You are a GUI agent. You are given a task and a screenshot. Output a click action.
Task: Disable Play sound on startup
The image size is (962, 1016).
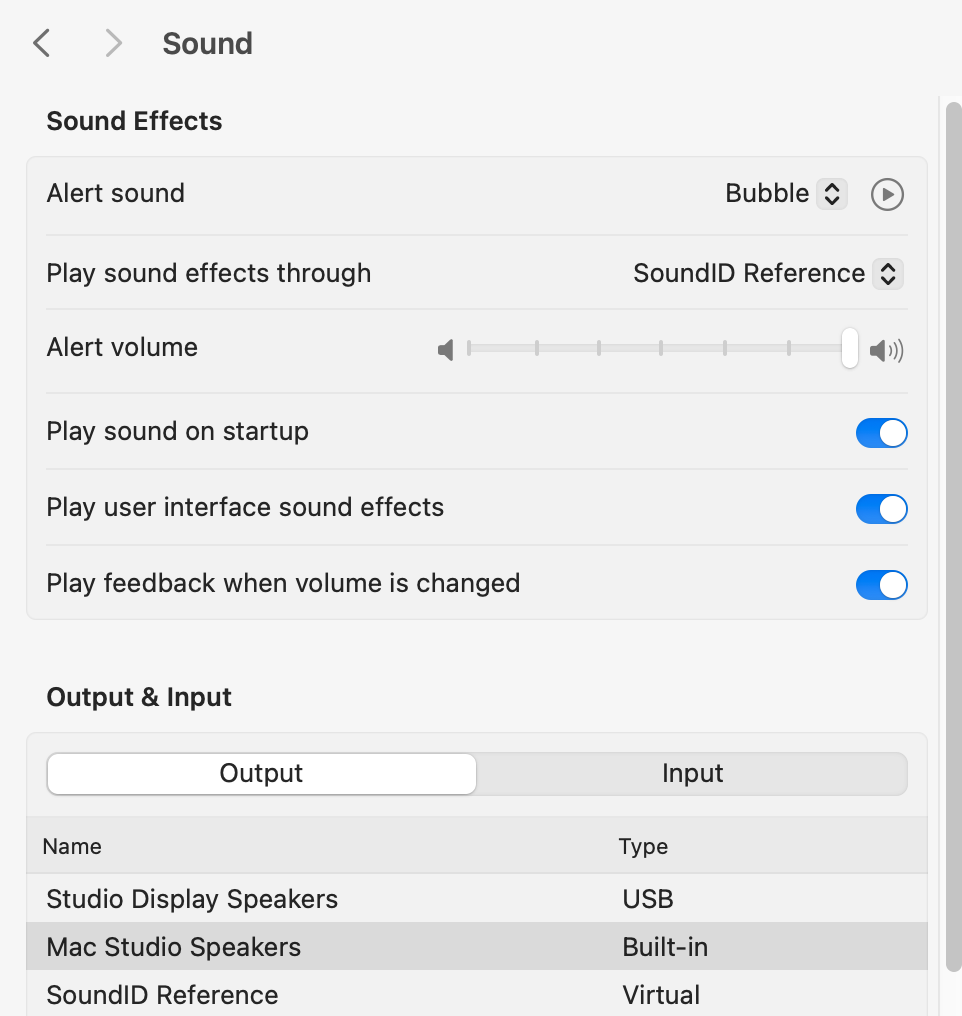881,433
